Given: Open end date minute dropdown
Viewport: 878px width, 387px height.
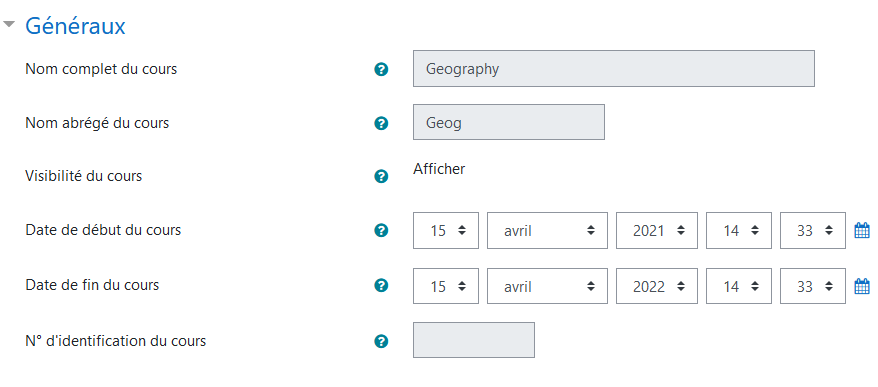Looking at the screenshot, I should click(812, 286).
